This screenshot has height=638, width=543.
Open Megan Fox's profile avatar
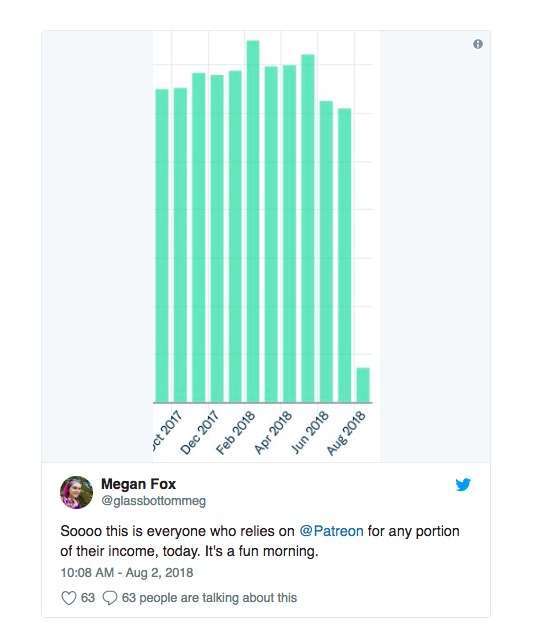click(x=76, y=492)
